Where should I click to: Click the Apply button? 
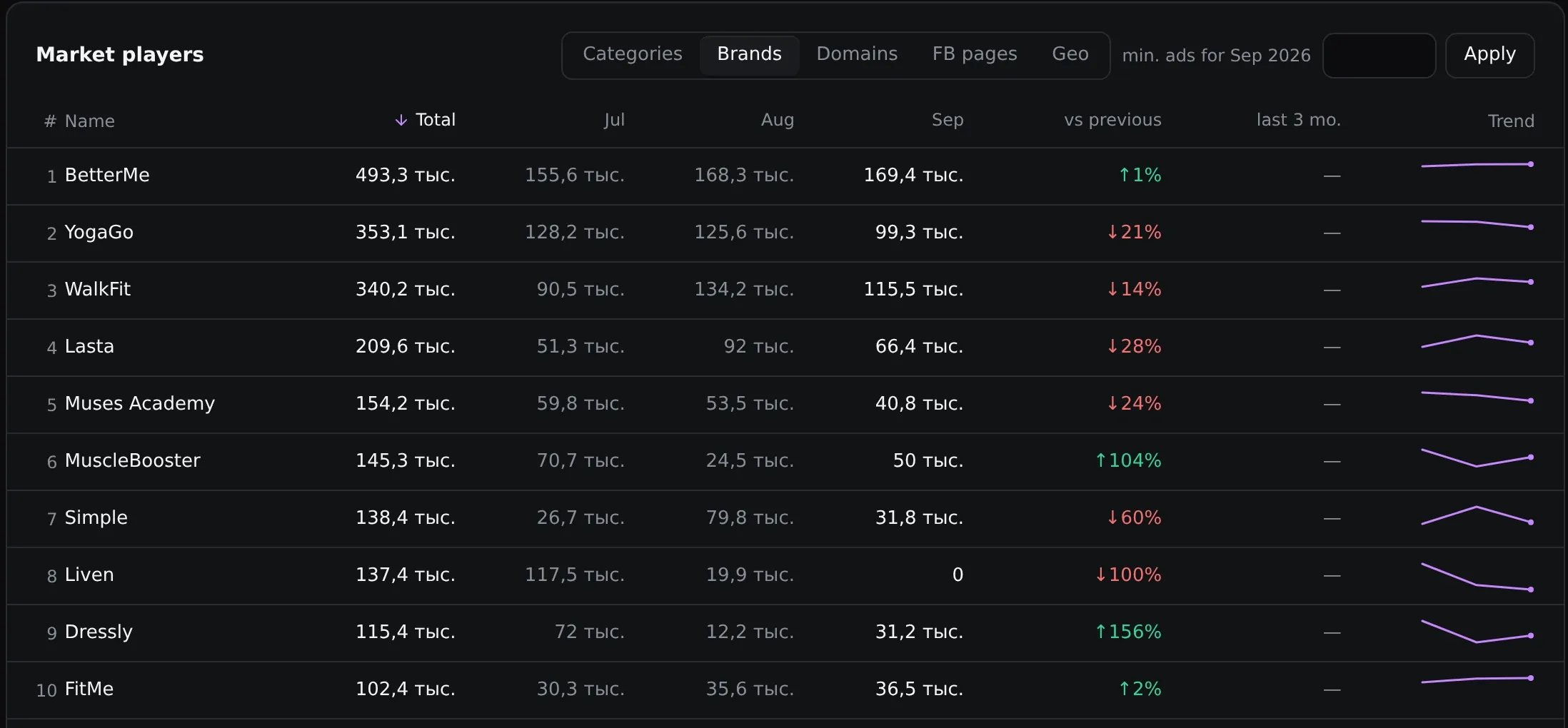click(1489, 55)
